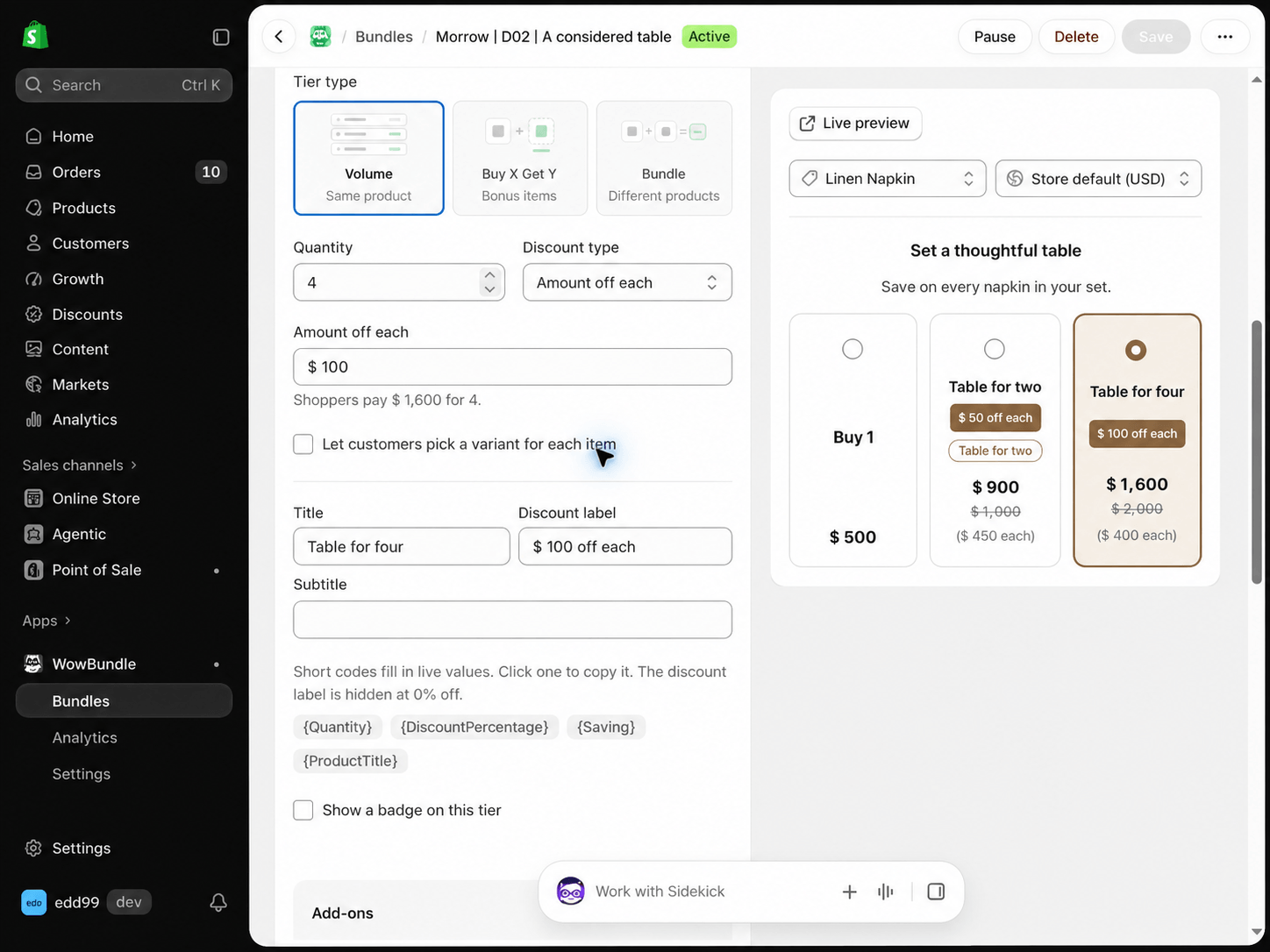1270x952 pixels.
Task: Go back using the arrow icon
Action: coord(279,37)
